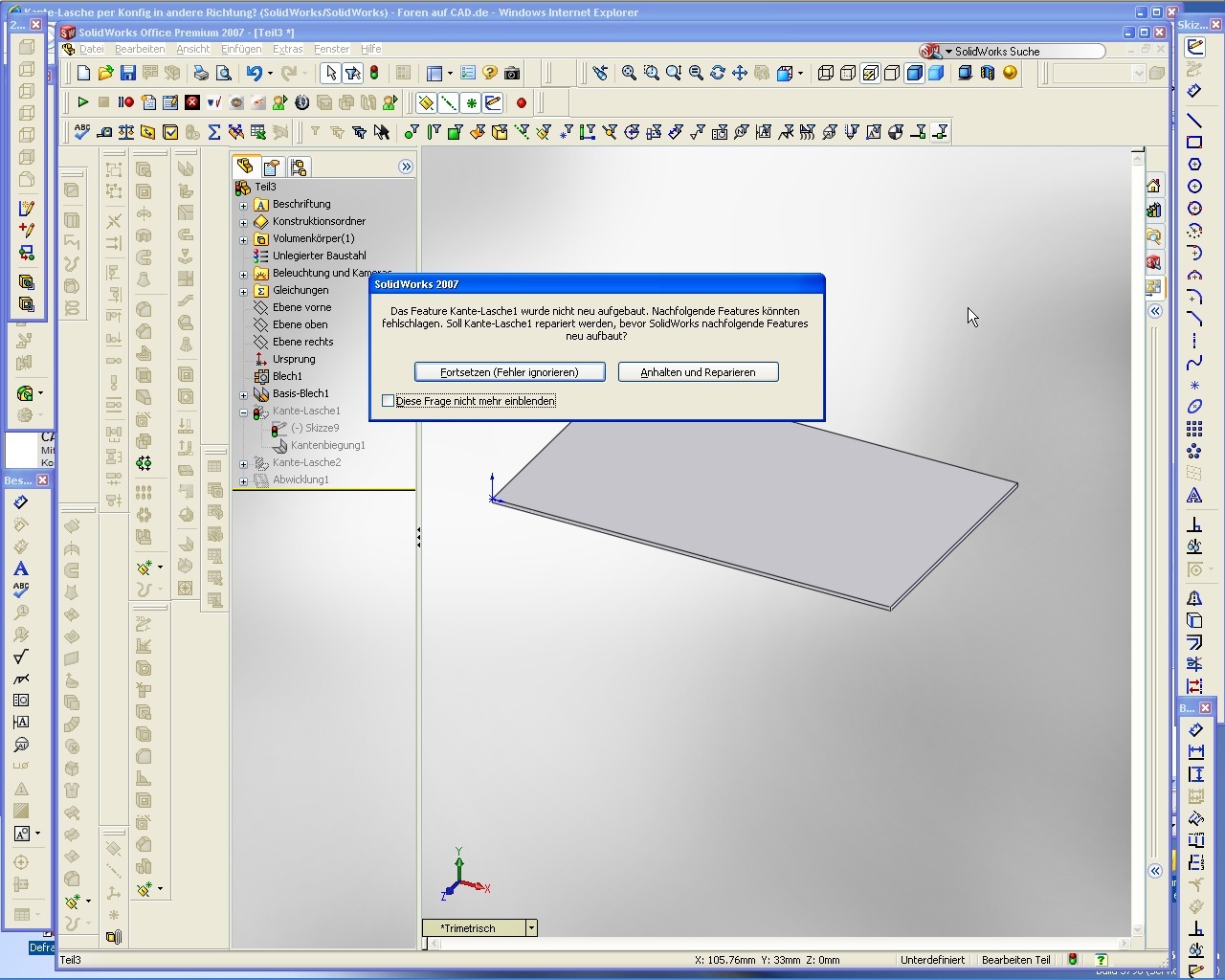
Task: Collapse the task pane with chevron button
Action: pos(1155,311)
